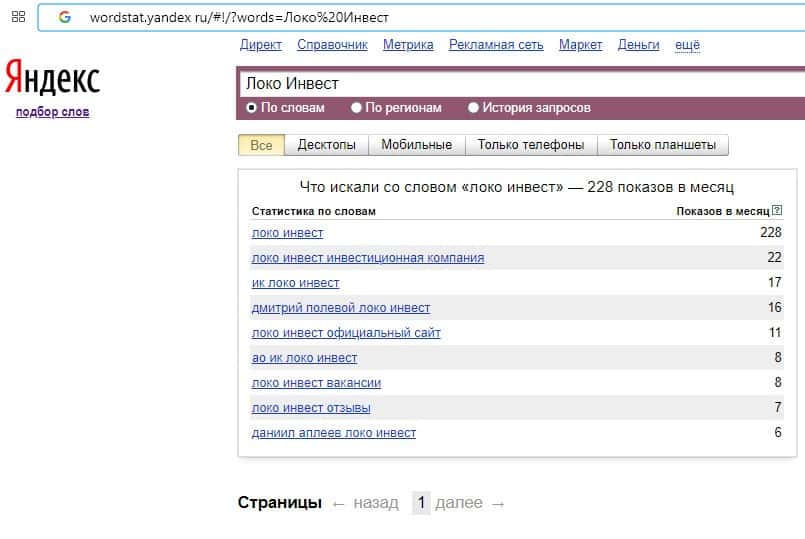The height and width of the screenshot is (539, 805).
Task: Open the 'Только телефоны' tab
Action: point(531,145)
